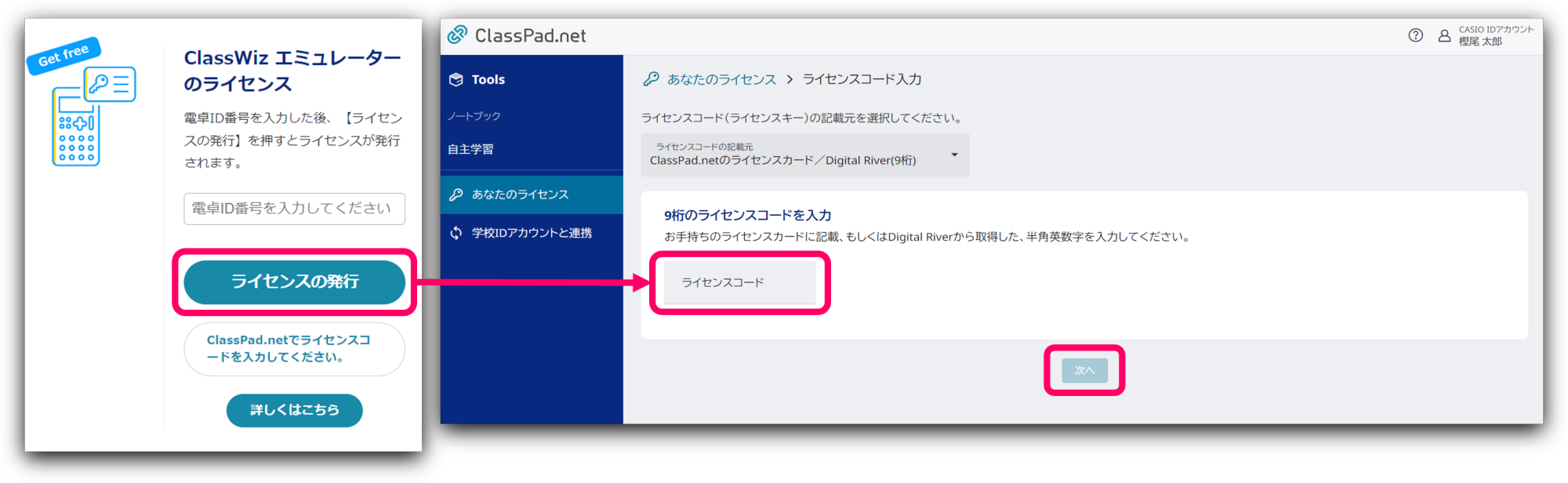Click the 詳しくはこちら button
The image size is (1568, 483).
[x=294, y=410]
